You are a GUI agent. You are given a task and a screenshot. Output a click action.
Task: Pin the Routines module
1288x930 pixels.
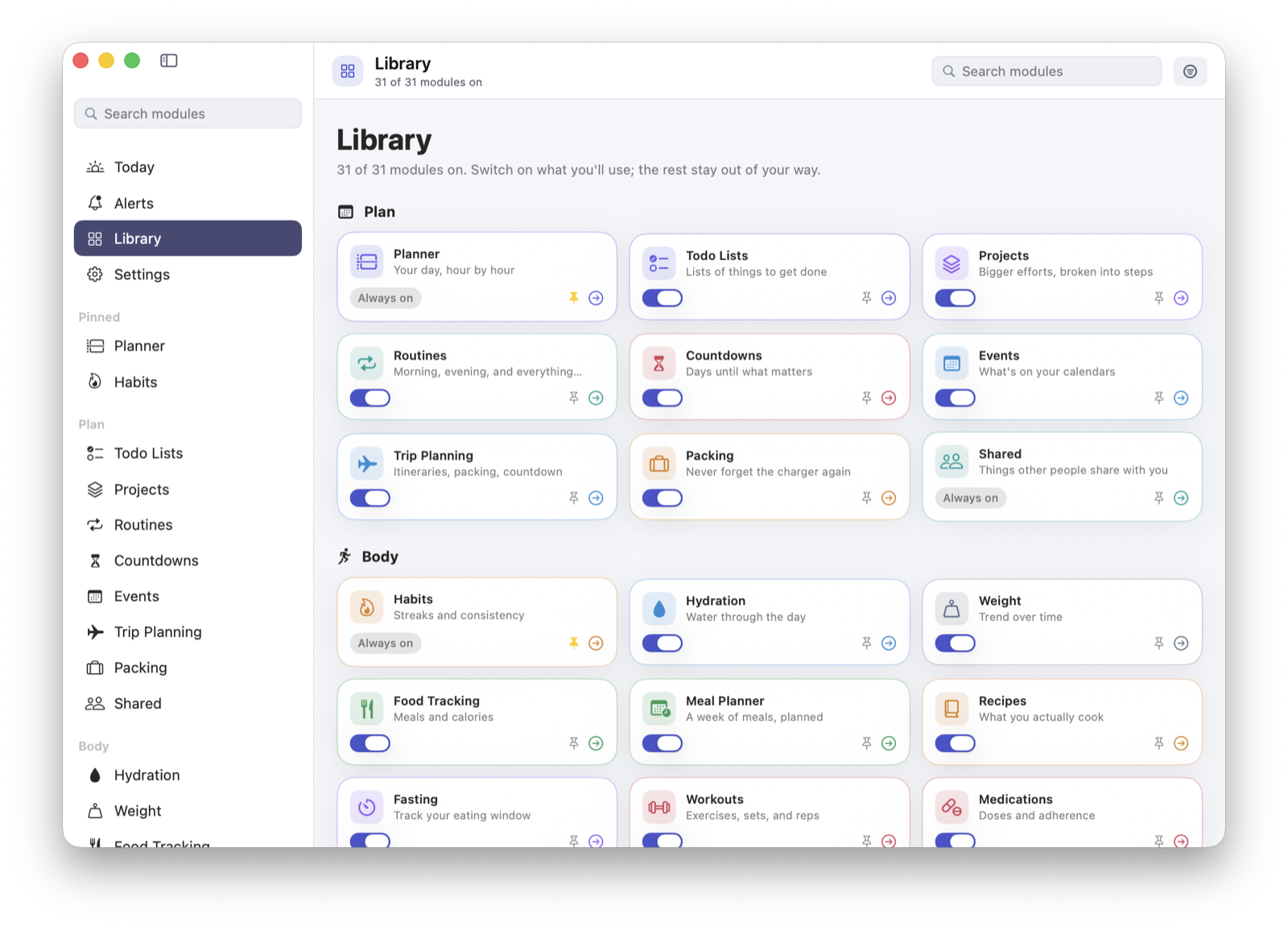[x=574, y=398]
